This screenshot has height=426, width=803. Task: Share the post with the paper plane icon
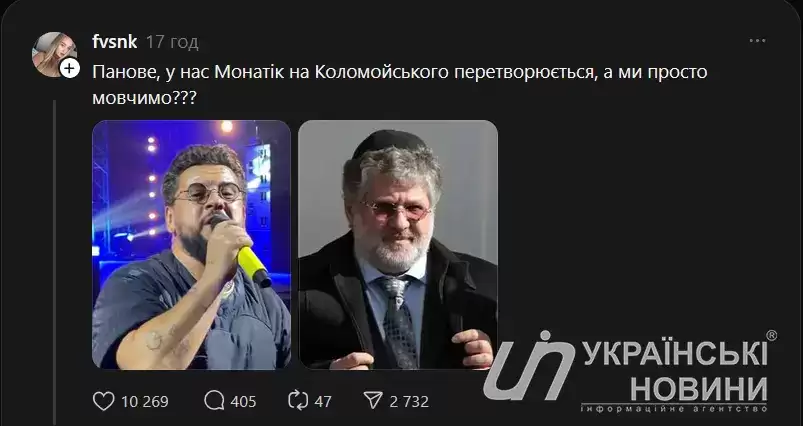point(373,401)
